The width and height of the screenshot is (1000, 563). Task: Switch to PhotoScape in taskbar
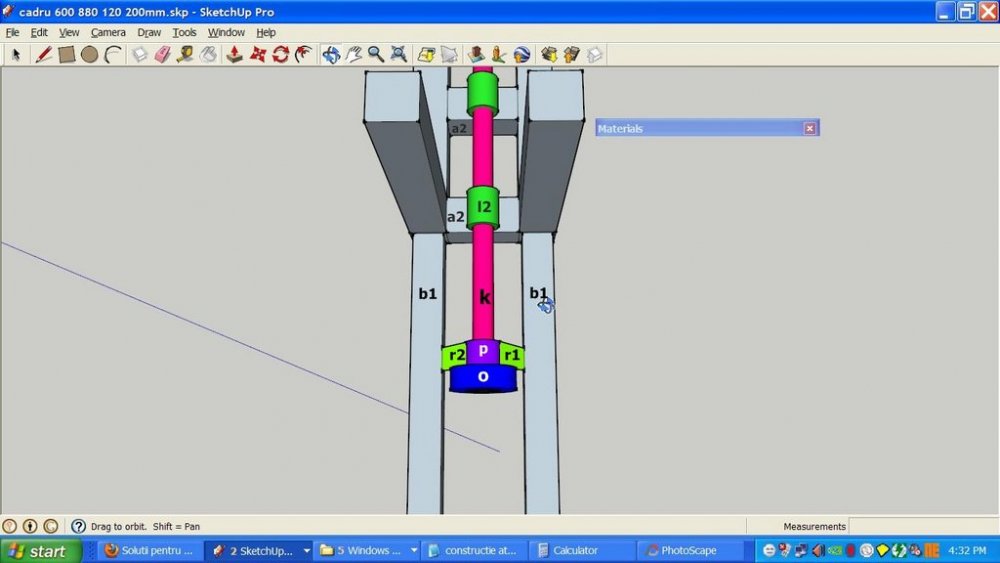click(689, 550)
